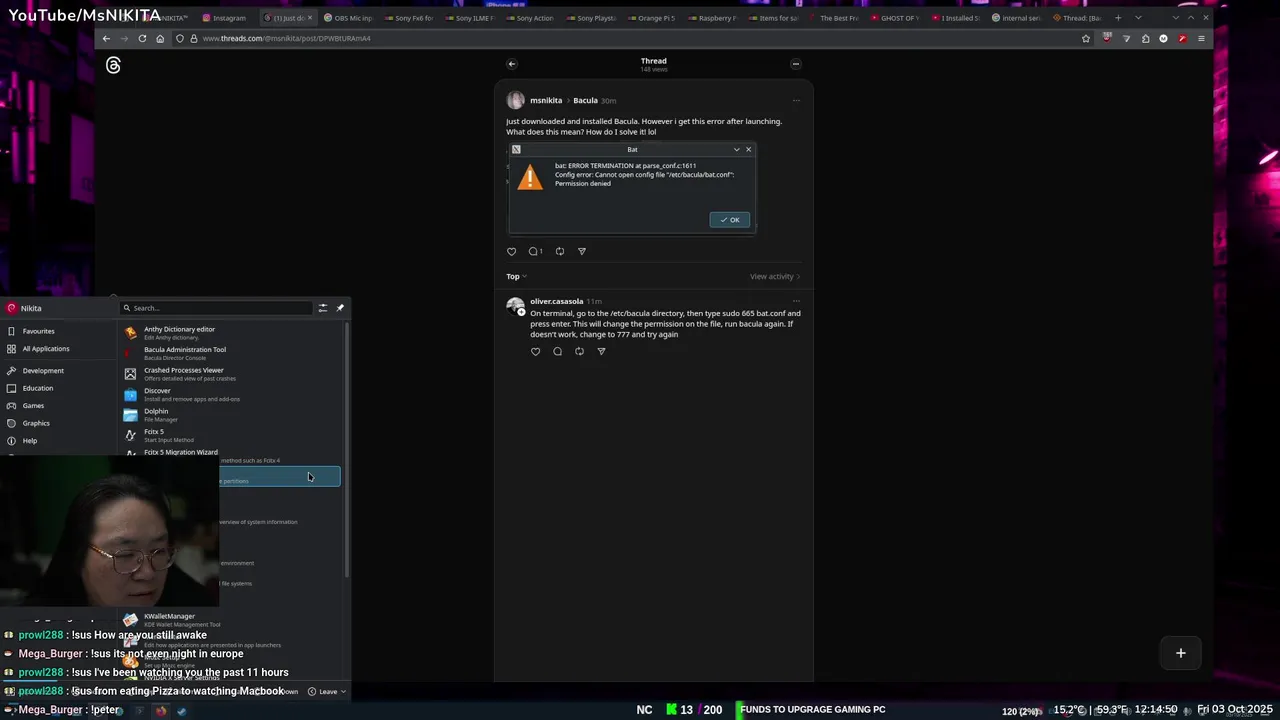This screenshot has width=1280, height=720.
Task: Launch Crashed Processes Viewer
Action: pyautogui.click(x=230, y=374)
